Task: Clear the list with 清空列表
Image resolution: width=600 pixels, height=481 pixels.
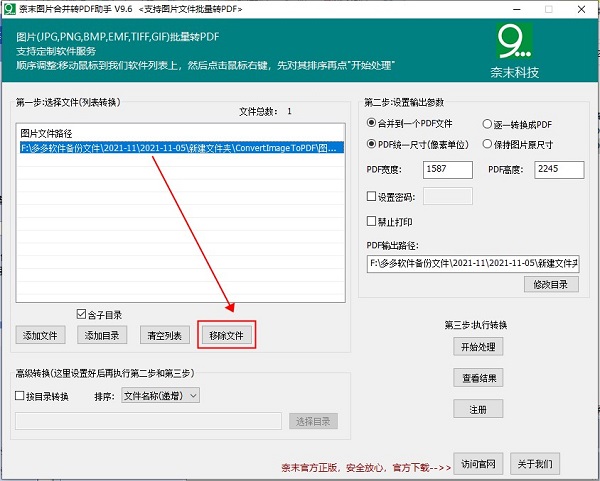Action: pyautogui.click(x=165, y=335)
